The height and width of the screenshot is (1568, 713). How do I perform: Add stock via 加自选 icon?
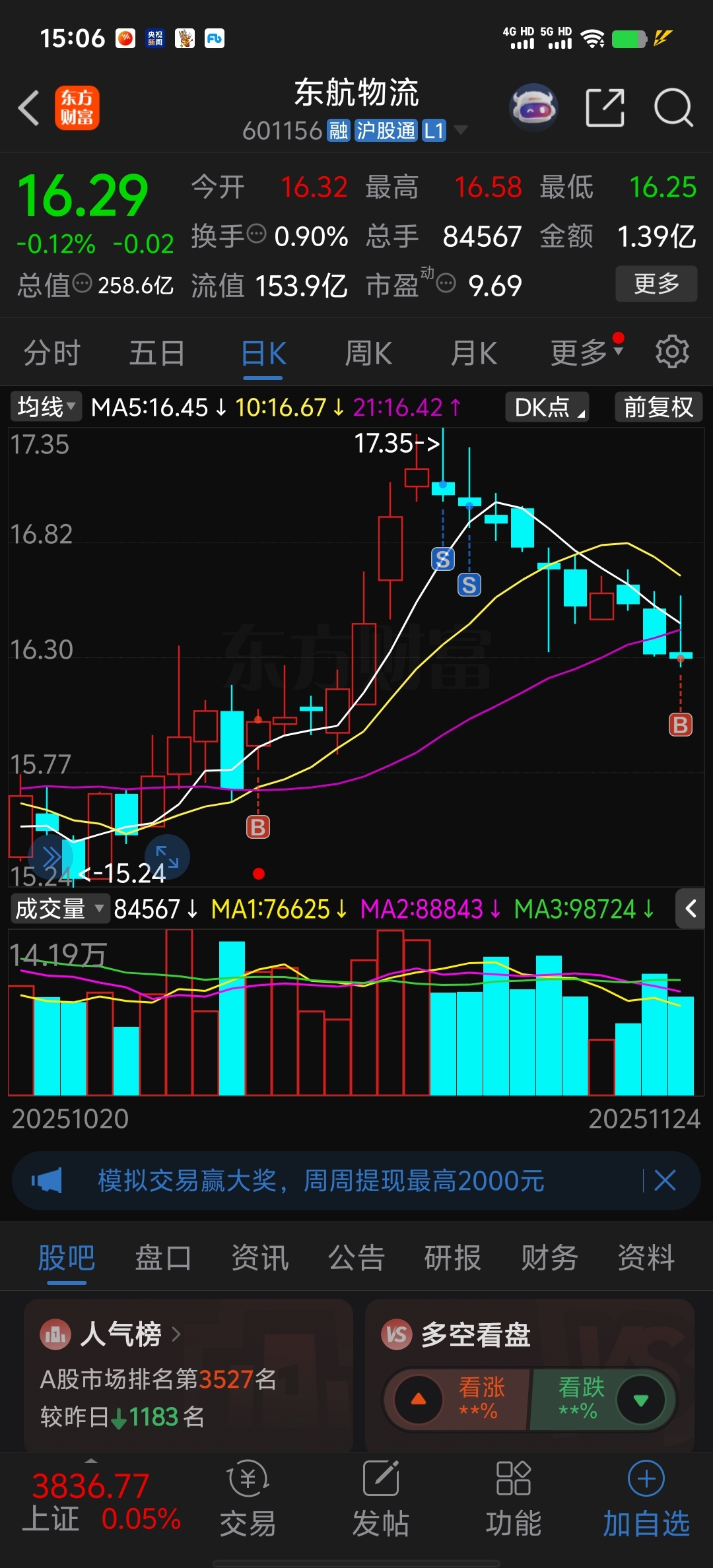pos(646,1478)
